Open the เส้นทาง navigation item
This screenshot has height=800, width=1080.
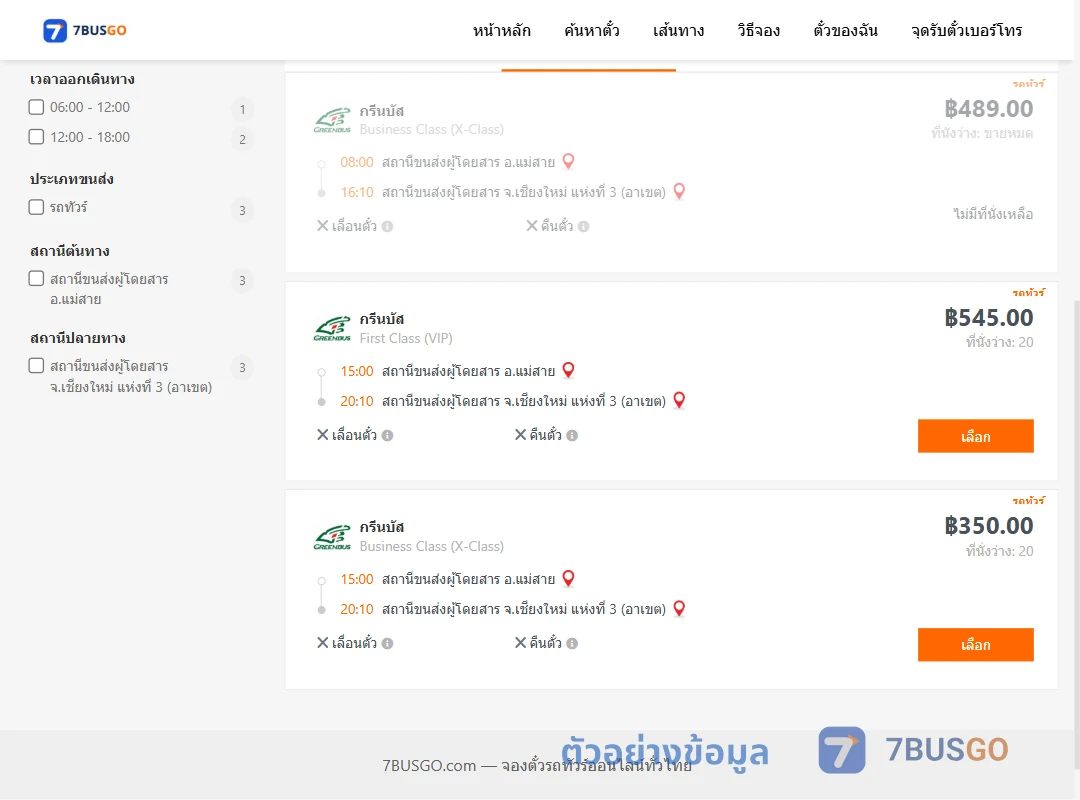coord(678,30)
